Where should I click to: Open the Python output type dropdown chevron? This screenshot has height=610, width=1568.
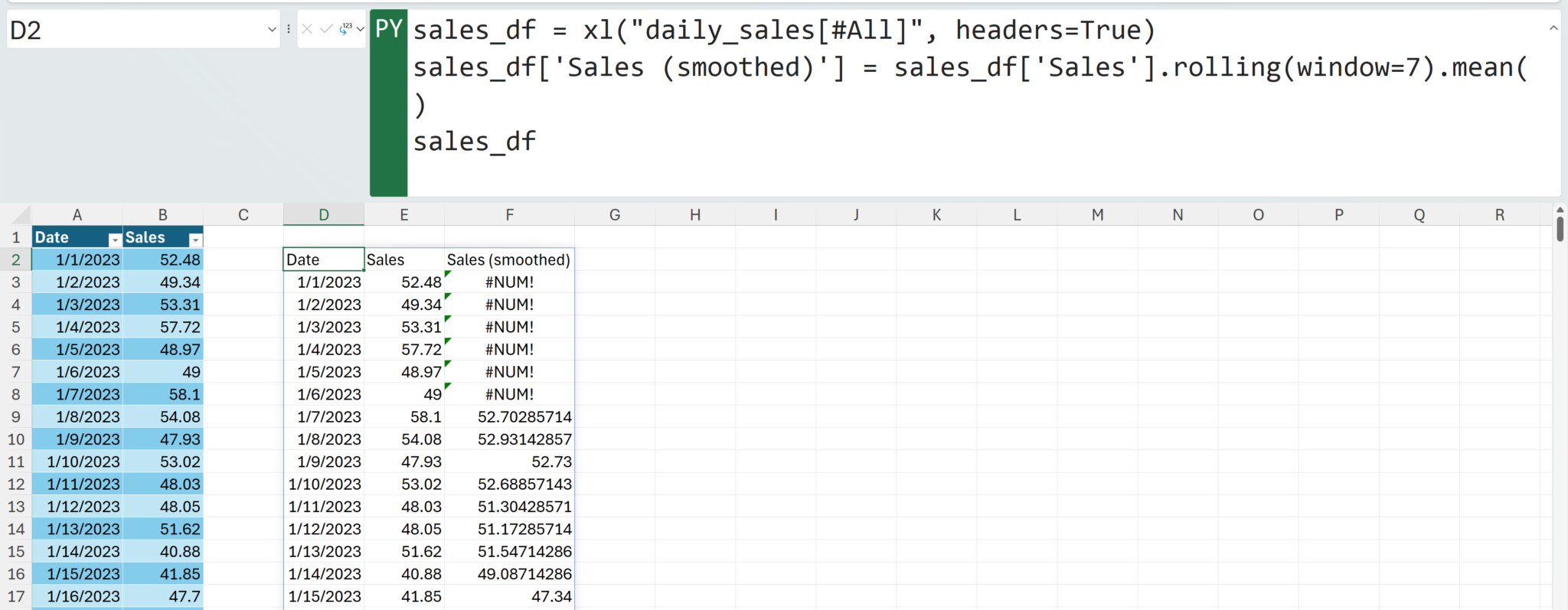(x=360, y=29)
